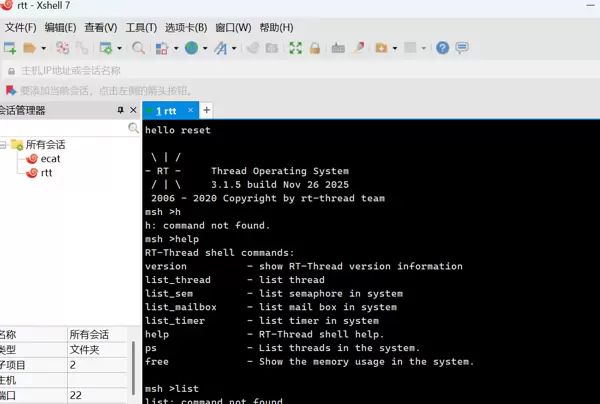600x404 pixels.
Task: Click the Search magnifier icon in toolbar
Action: (x=138, y=48)
